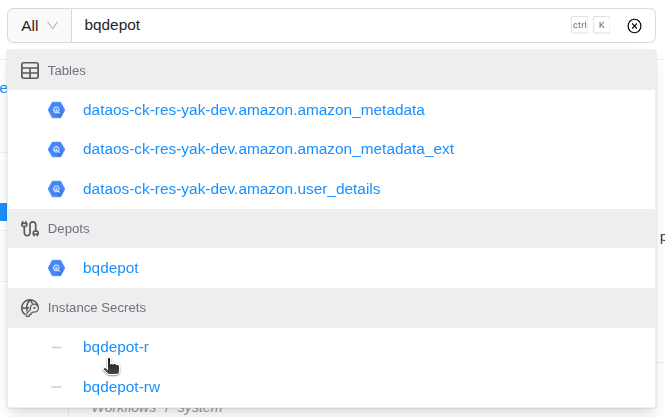Open the amazon_metadata table result
The image size is (665, 417).
(254, 110)
